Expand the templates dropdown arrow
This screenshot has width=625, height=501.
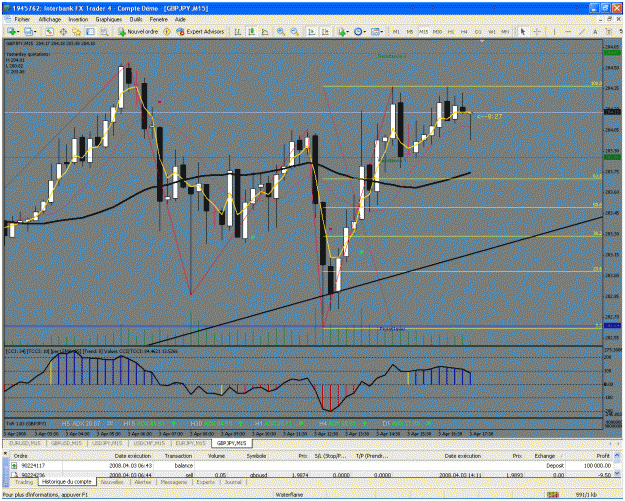tap(381, 31)
